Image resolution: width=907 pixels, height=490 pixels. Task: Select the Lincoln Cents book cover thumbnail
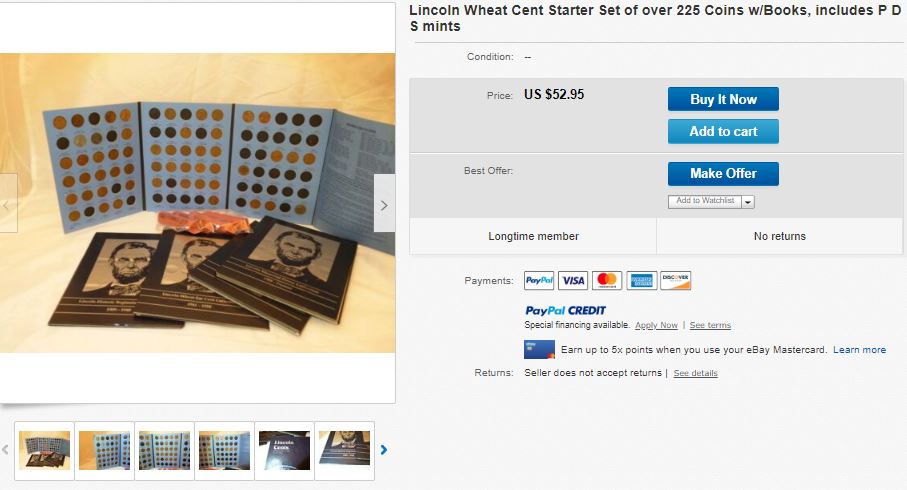click(x=284, y=450)
